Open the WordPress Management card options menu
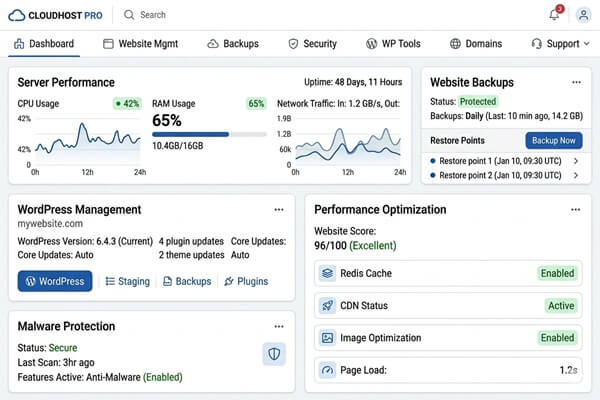Image resolution: width=600 pixels, height=400 pixels. tap(279, 210)
